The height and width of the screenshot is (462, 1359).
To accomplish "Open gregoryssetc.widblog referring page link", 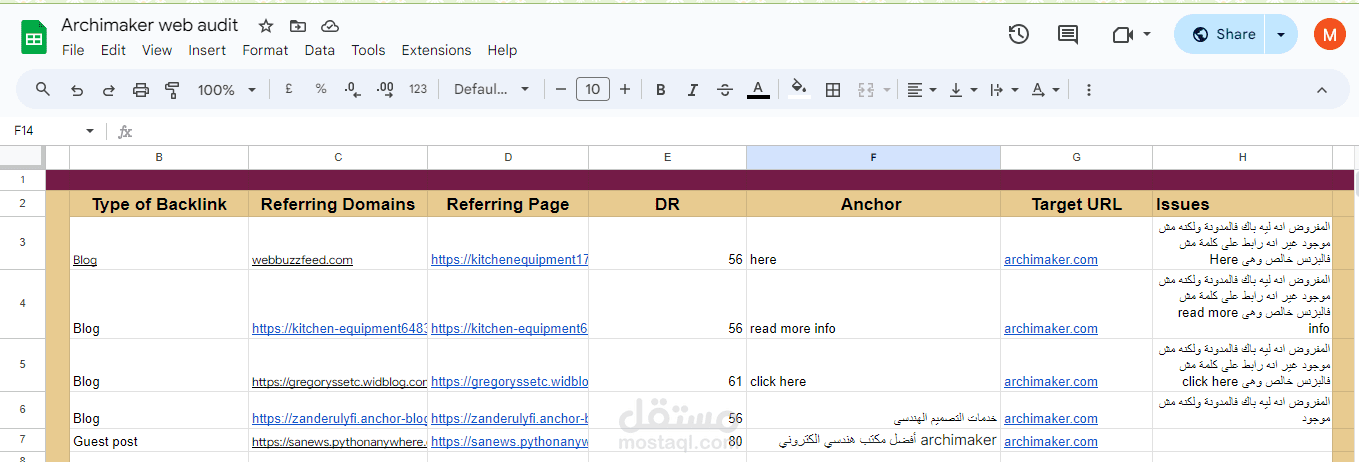I will pyautogui.click(x=510, y=381).
